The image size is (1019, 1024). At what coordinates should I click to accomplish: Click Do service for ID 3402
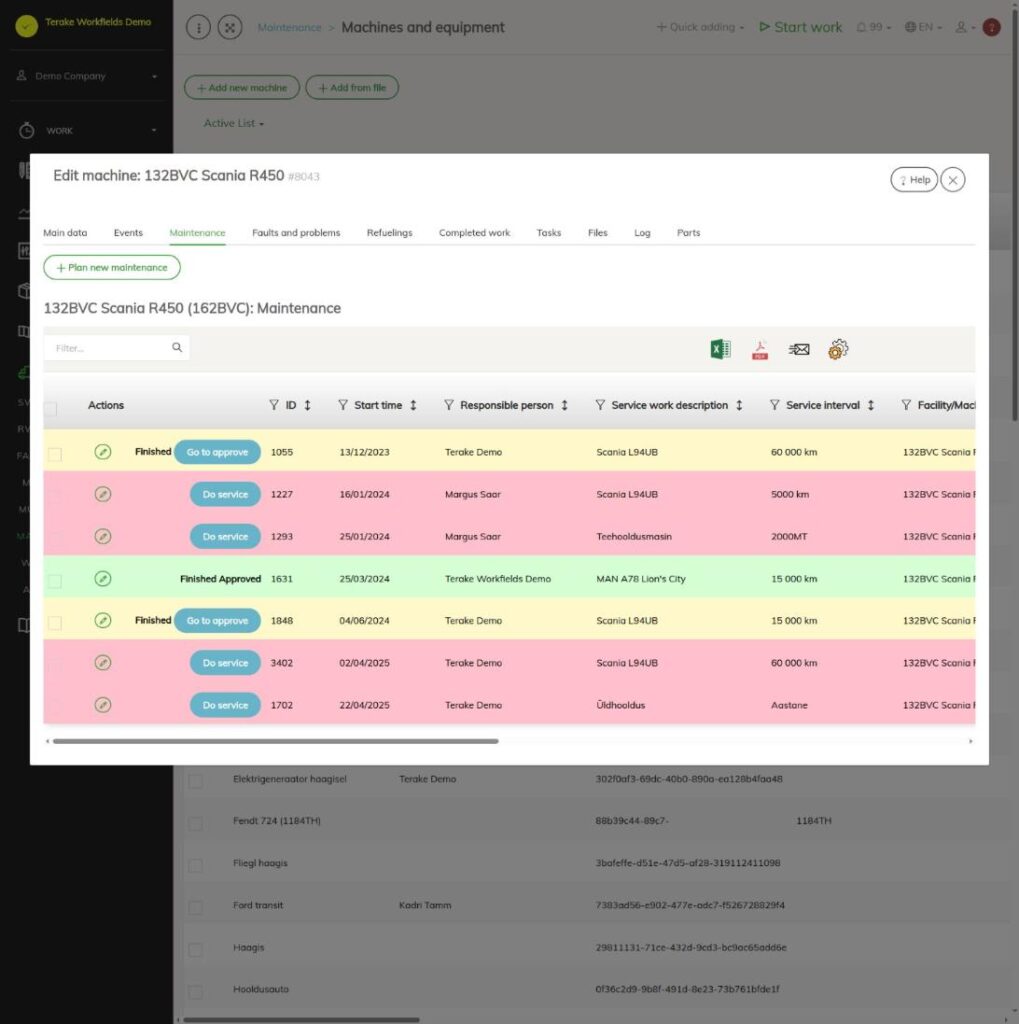[x=225, y=663]
